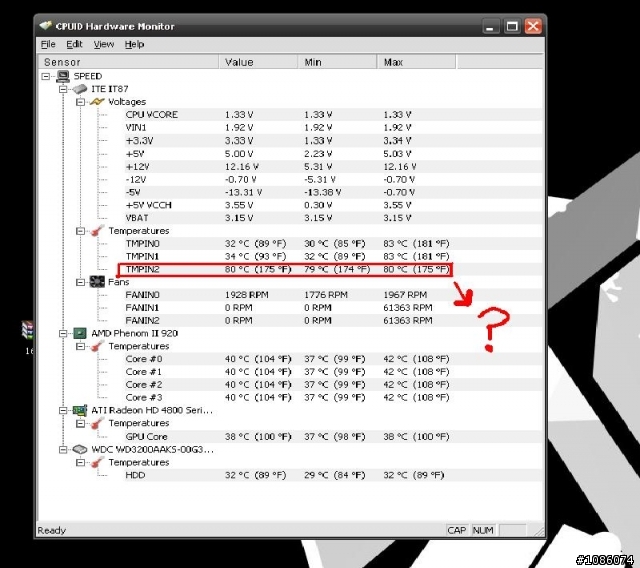Image resolution: width=640 pixels, height=568 pixels.
Task: Select the CPU VCORE row
Action: (333, 115)
